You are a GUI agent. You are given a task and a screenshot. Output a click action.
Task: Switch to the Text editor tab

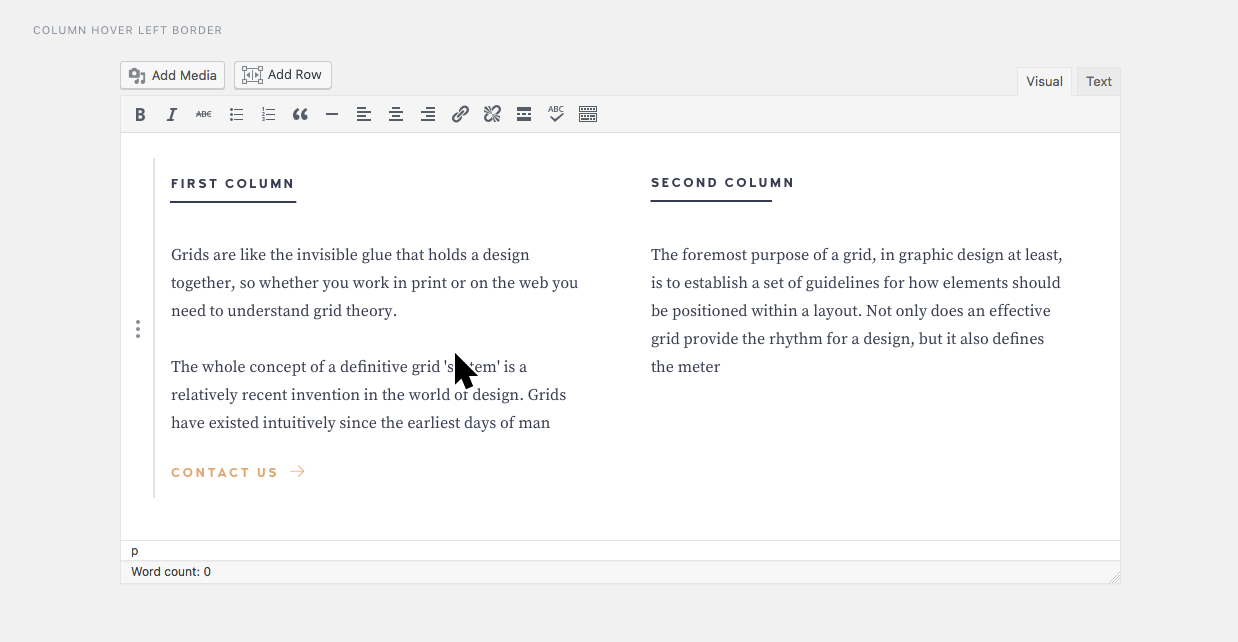[x=1098, y=82]
